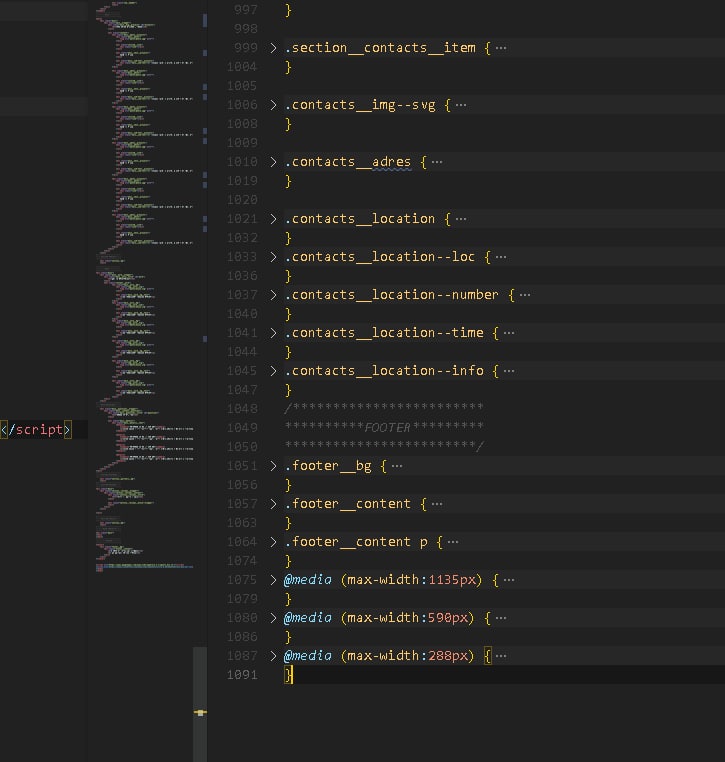Click the minimap slider at bottom
725x762 pixels.
point(200,704)
